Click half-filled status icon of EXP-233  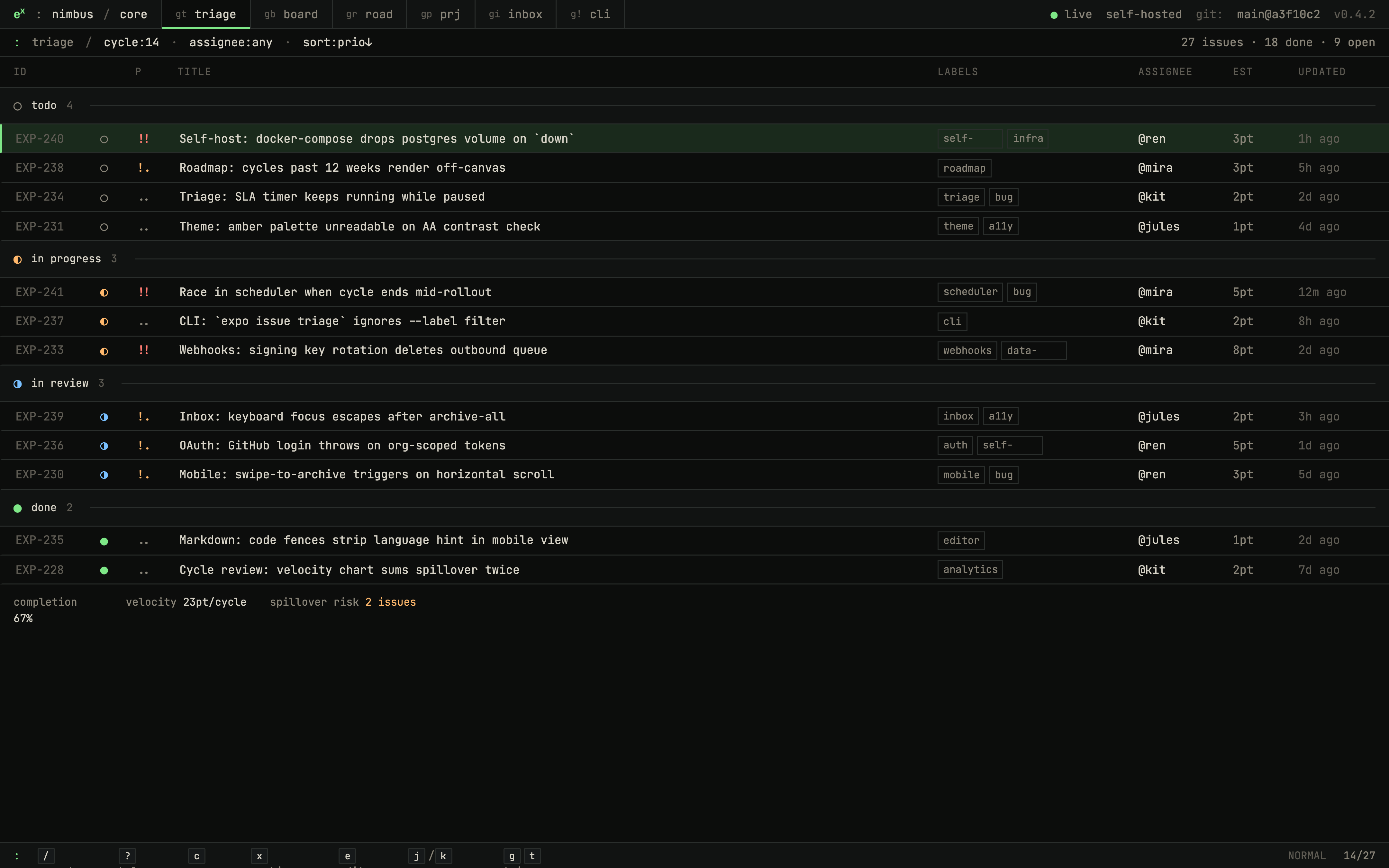tap(104, 351)
